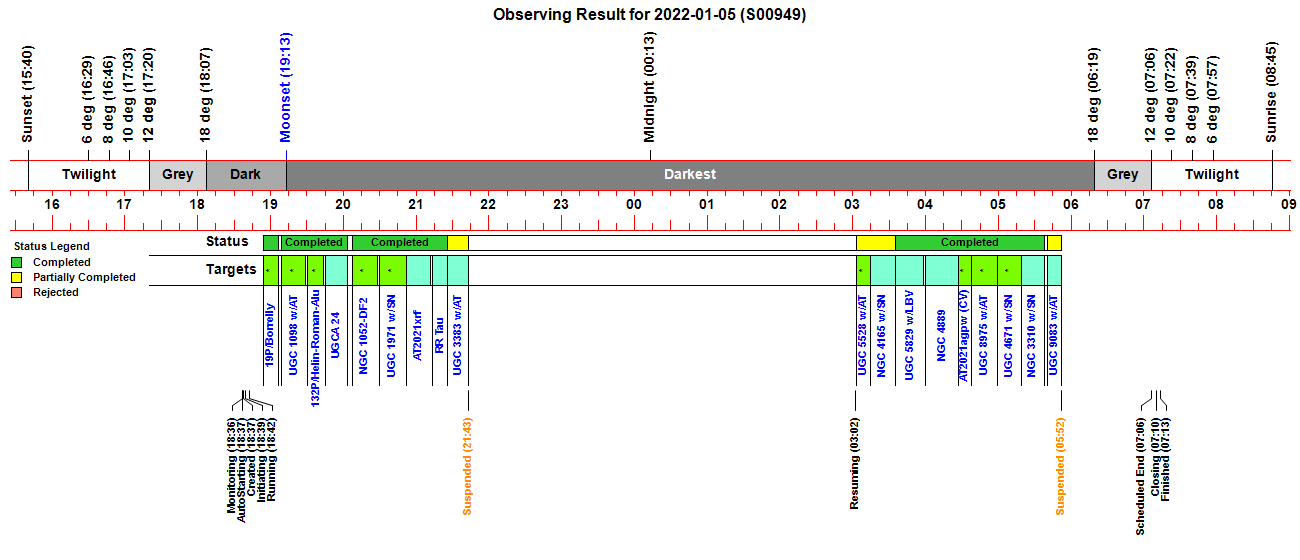This screenshot has width=1300, height=560.
Task: Click the Resuming (03:02) event label
Action: point(855,463)
